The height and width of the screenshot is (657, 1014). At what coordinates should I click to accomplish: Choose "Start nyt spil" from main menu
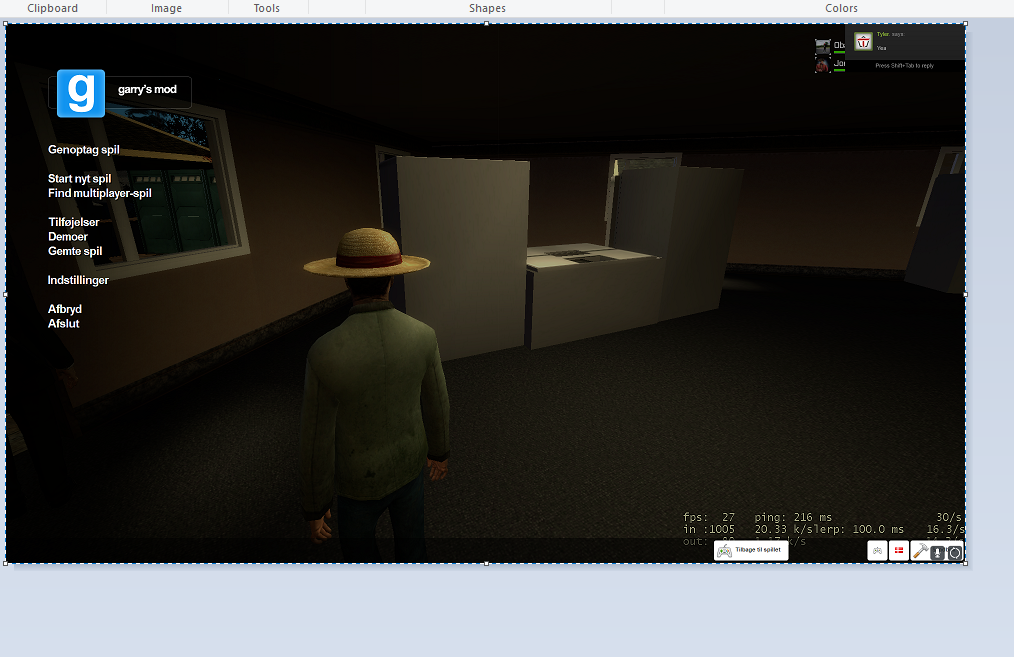click(79, 179)
